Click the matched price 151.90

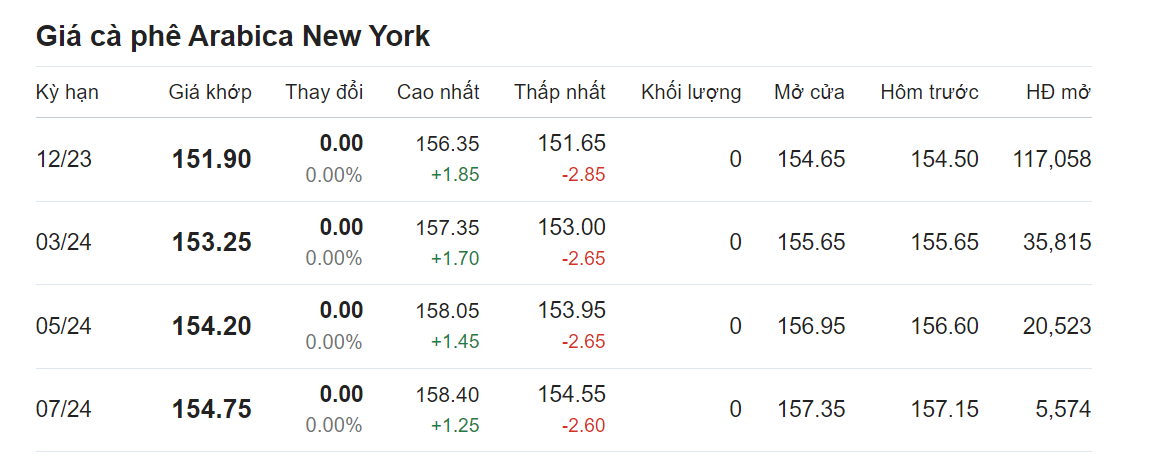coord(211,159)
